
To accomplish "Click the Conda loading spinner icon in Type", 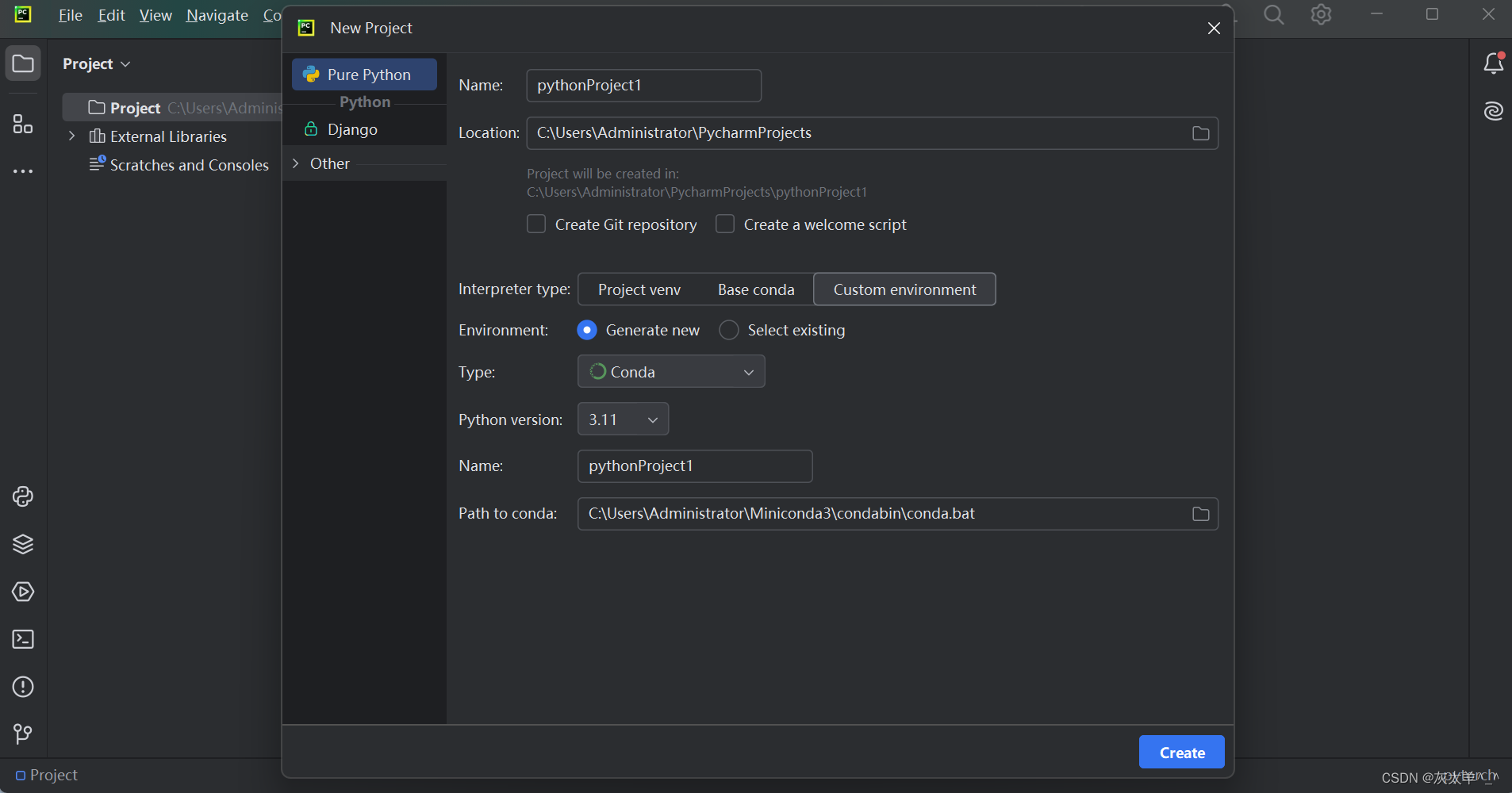I will tap(598, 371).
